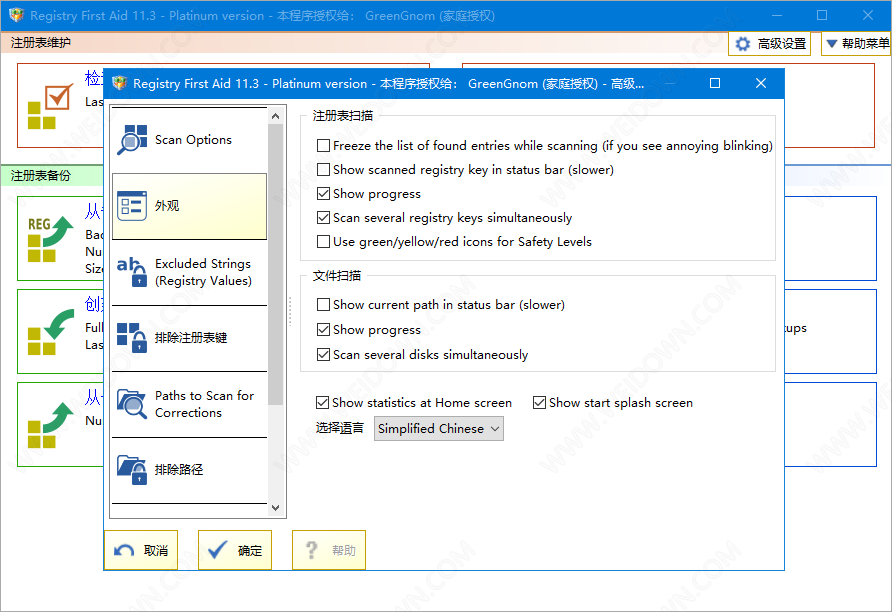Click the dialog title bar app icon

tap(119, 84)
